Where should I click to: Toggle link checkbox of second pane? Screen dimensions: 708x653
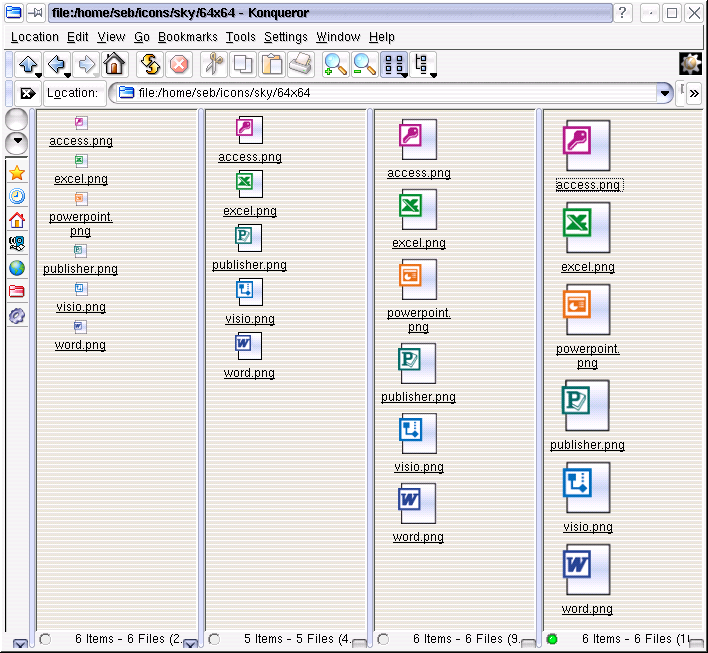(359, 644)
